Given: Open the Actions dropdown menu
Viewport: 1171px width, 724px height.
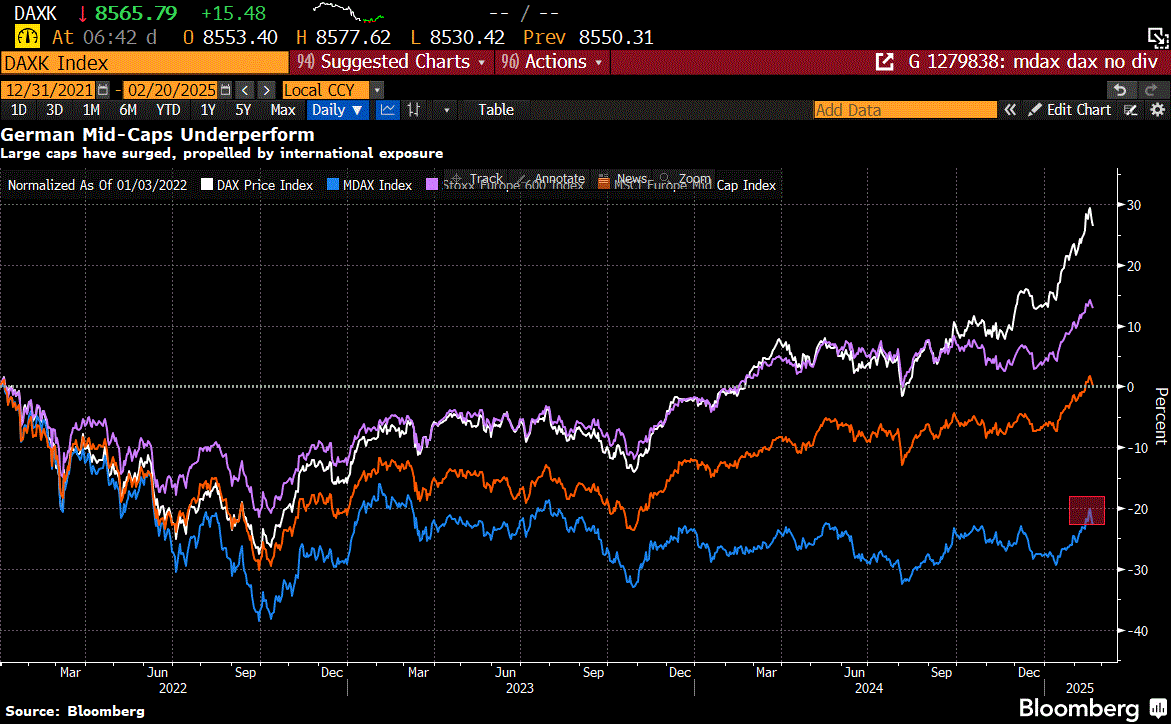Looking at the screenshot, I should 552,62.
